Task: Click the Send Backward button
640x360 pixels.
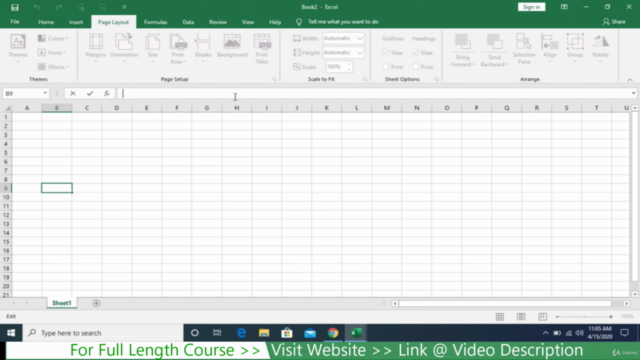Action: pyautogui.click(x=494, y=51)
